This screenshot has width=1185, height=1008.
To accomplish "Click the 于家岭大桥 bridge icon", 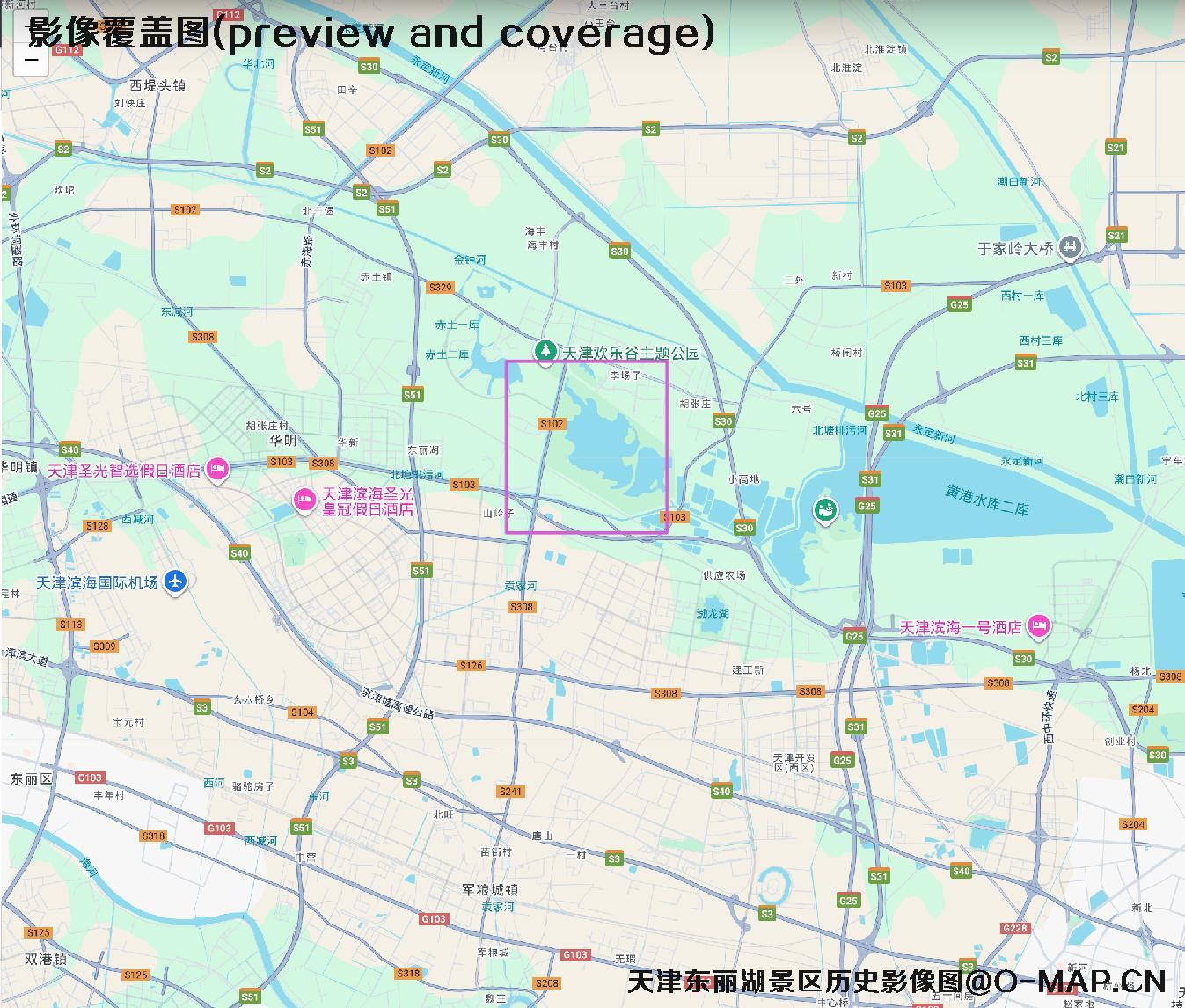I will [x=1070, y=246].
